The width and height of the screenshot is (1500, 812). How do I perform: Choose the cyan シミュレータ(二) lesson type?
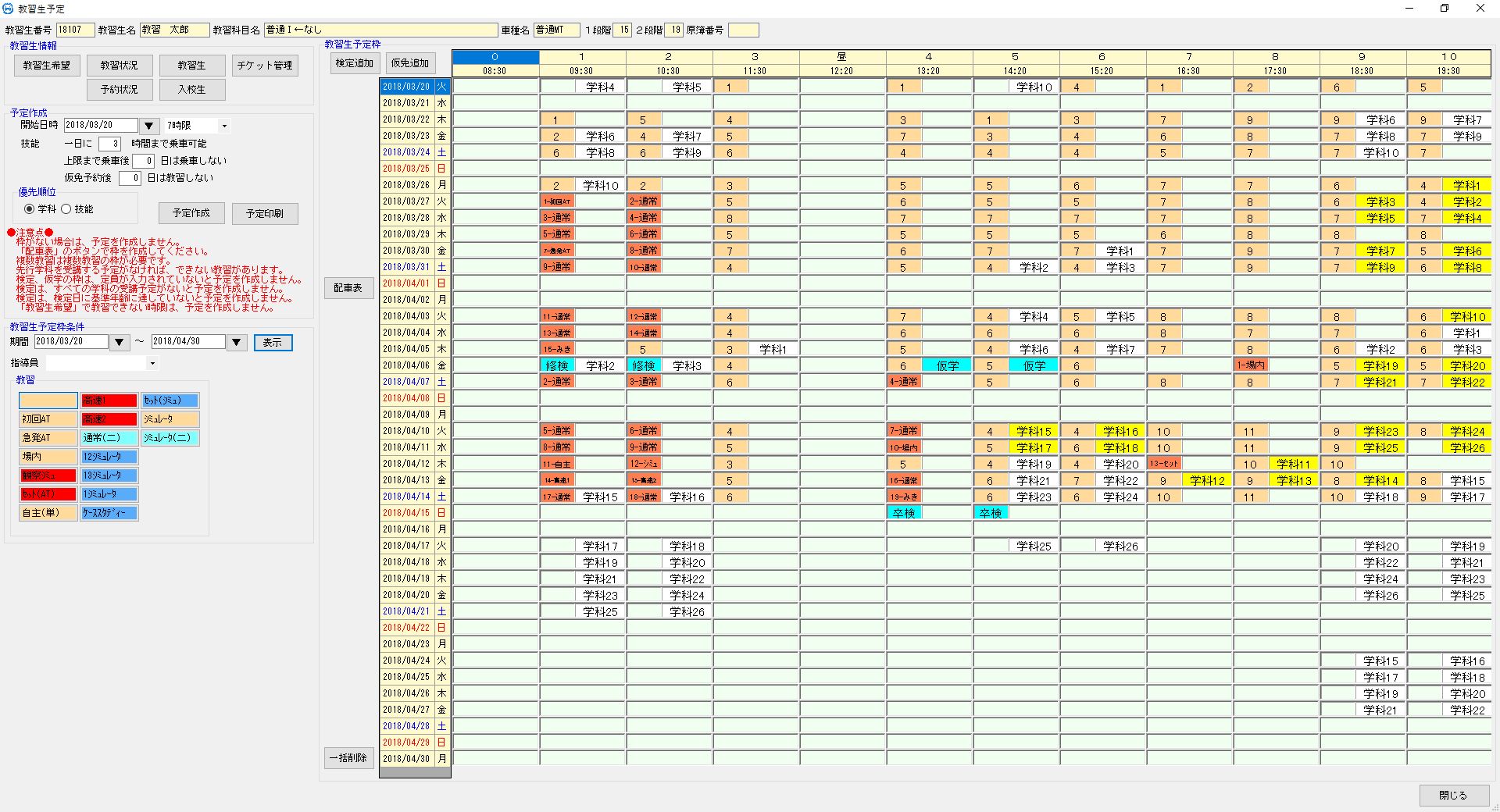[170, 438]
